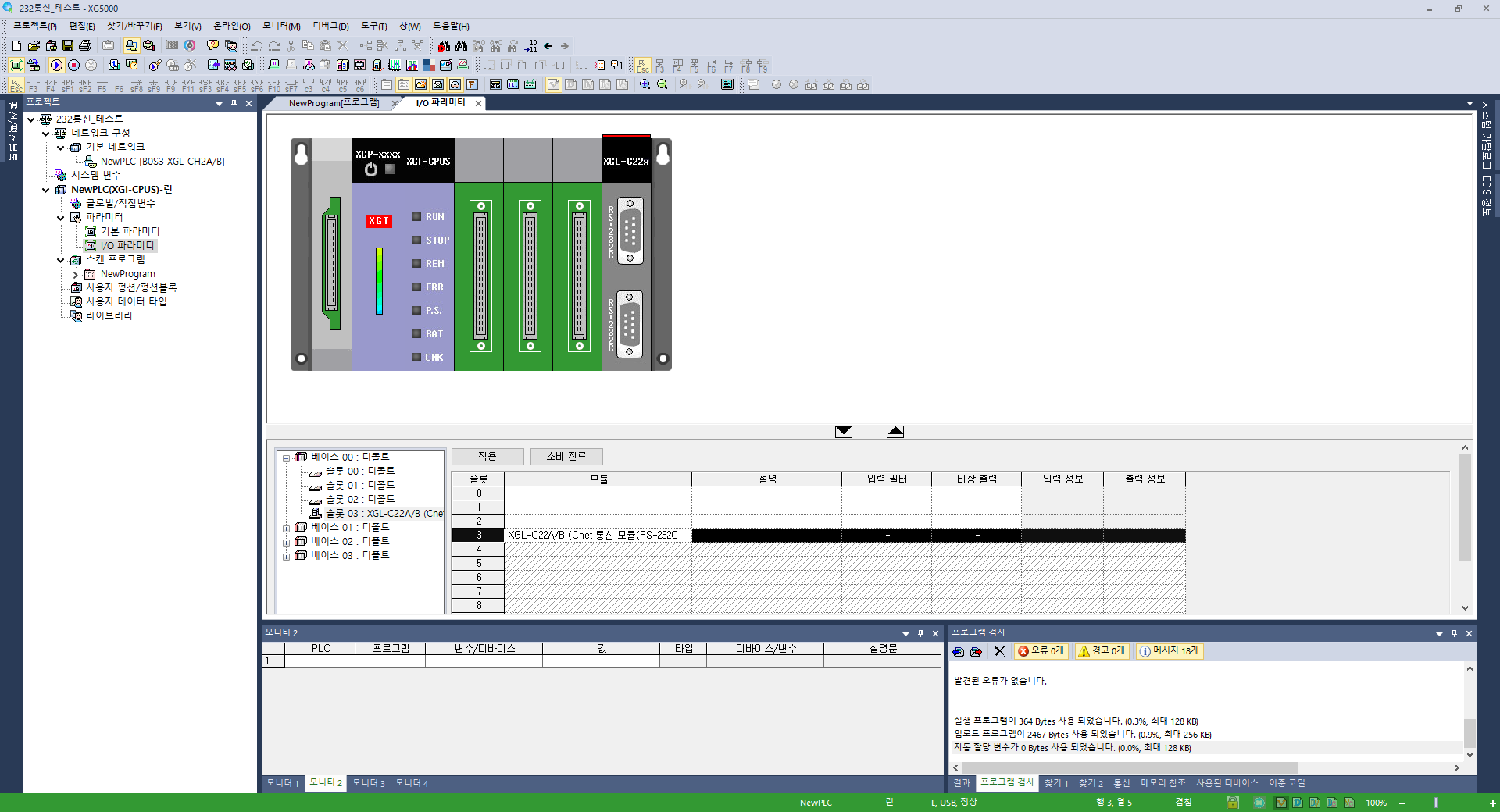Image resolution: width=1500 pixels, height=812 pixels.
Task: Save the project with the floppy disk icon
Action: (68, 46)
